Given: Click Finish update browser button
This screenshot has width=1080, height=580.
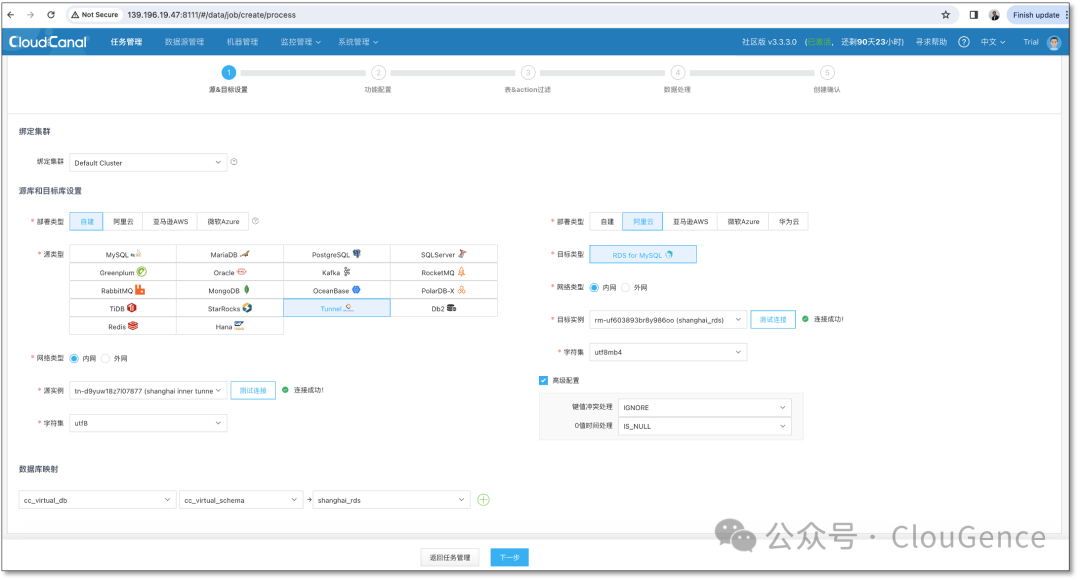Looking at the screenshot, I should pos(1036,14).
